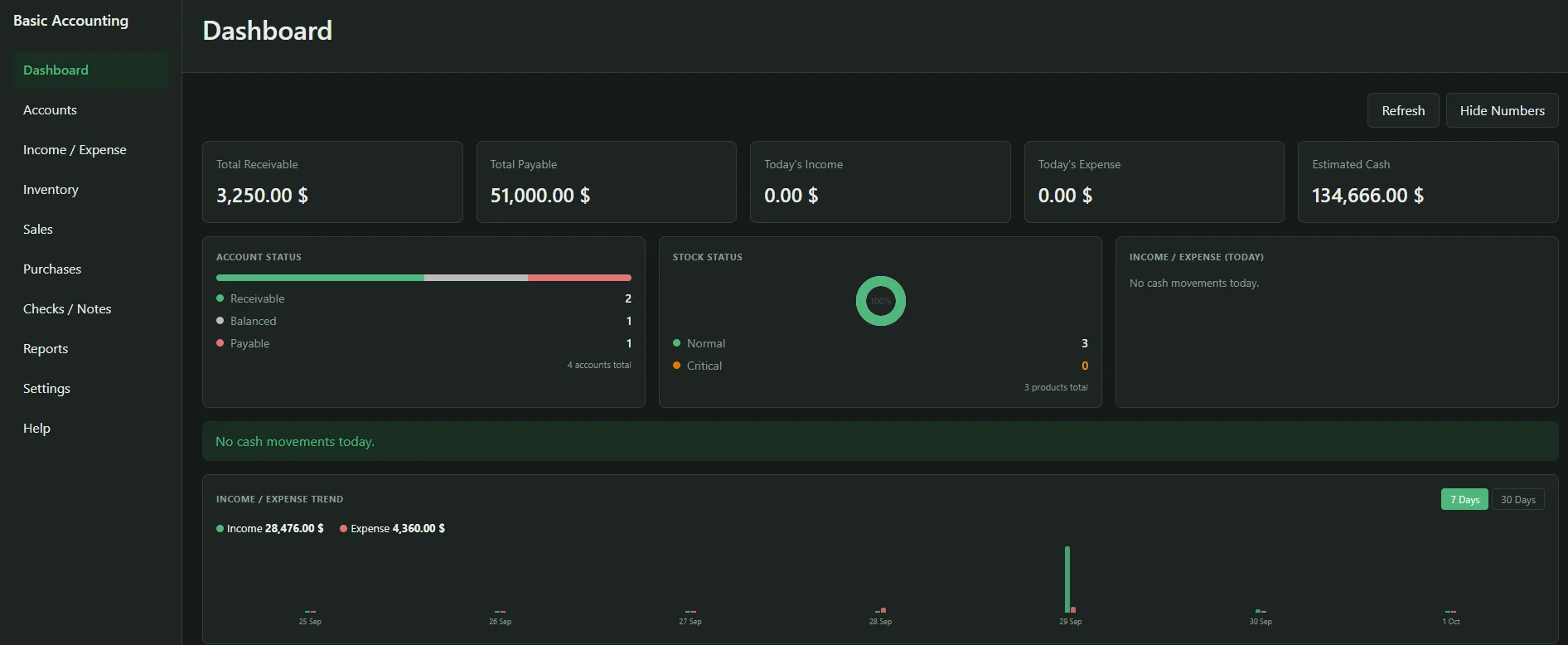This screenshot has height=645, width=1568.
Task: Select Dashboard in the sidebar
Action: pos(90,70)
